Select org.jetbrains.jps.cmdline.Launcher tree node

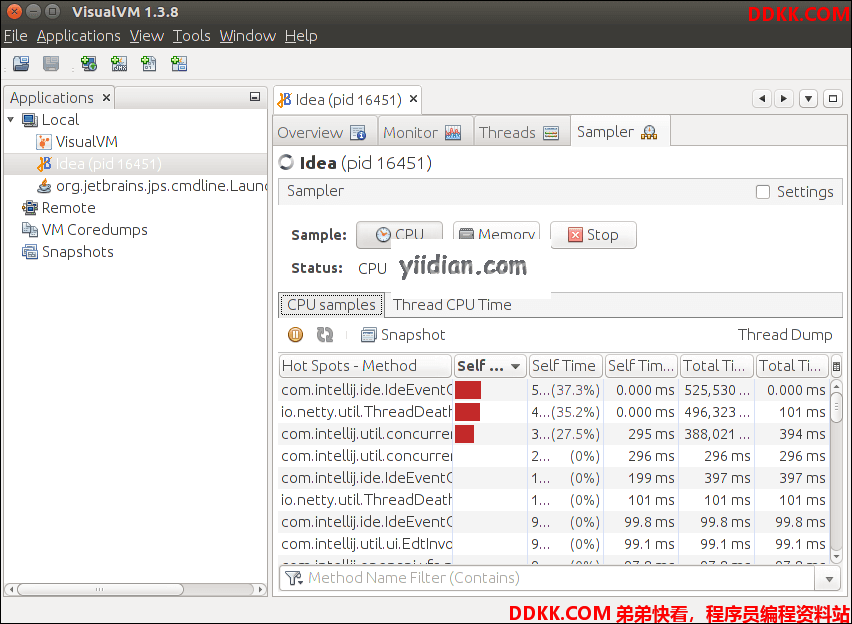tap(152, 186)
